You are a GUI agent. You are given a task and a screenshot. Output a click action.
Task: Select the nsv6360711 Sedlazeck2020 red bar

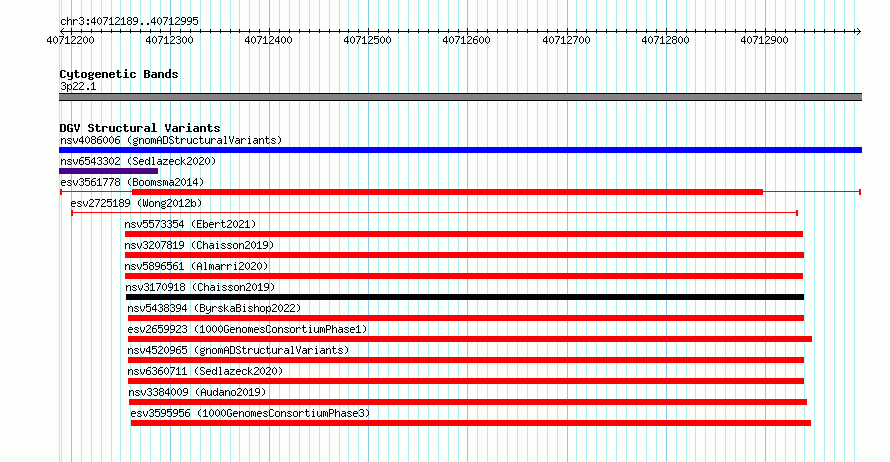pos(466,381)
